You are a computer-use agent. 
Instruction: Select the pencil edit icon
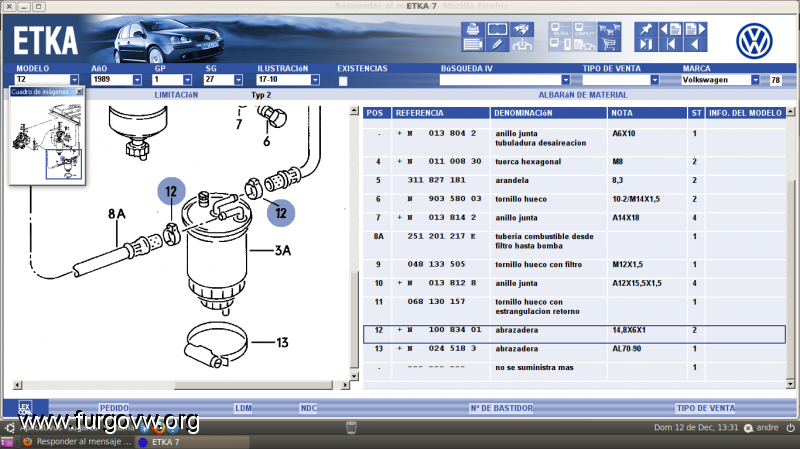(x=497, y=44)
